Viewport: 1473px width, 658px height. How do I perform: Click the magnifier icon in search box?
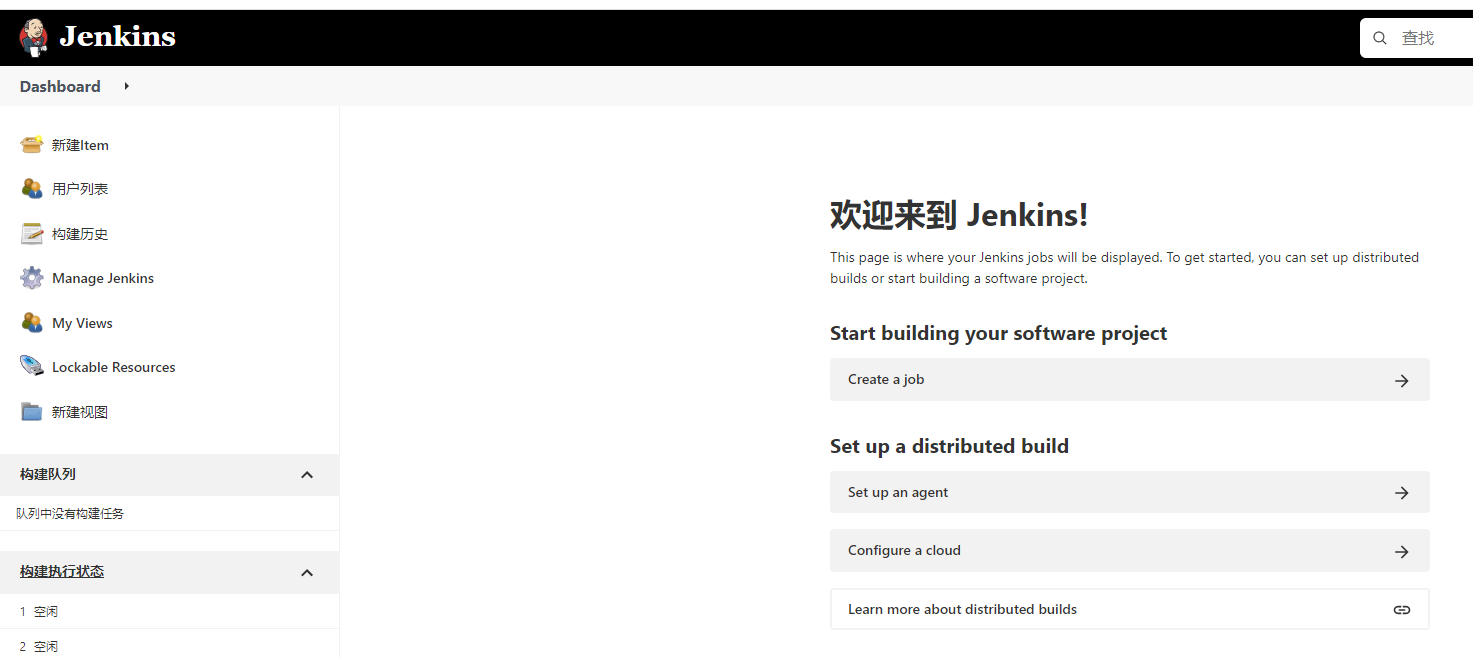(x=1380, y=38)
